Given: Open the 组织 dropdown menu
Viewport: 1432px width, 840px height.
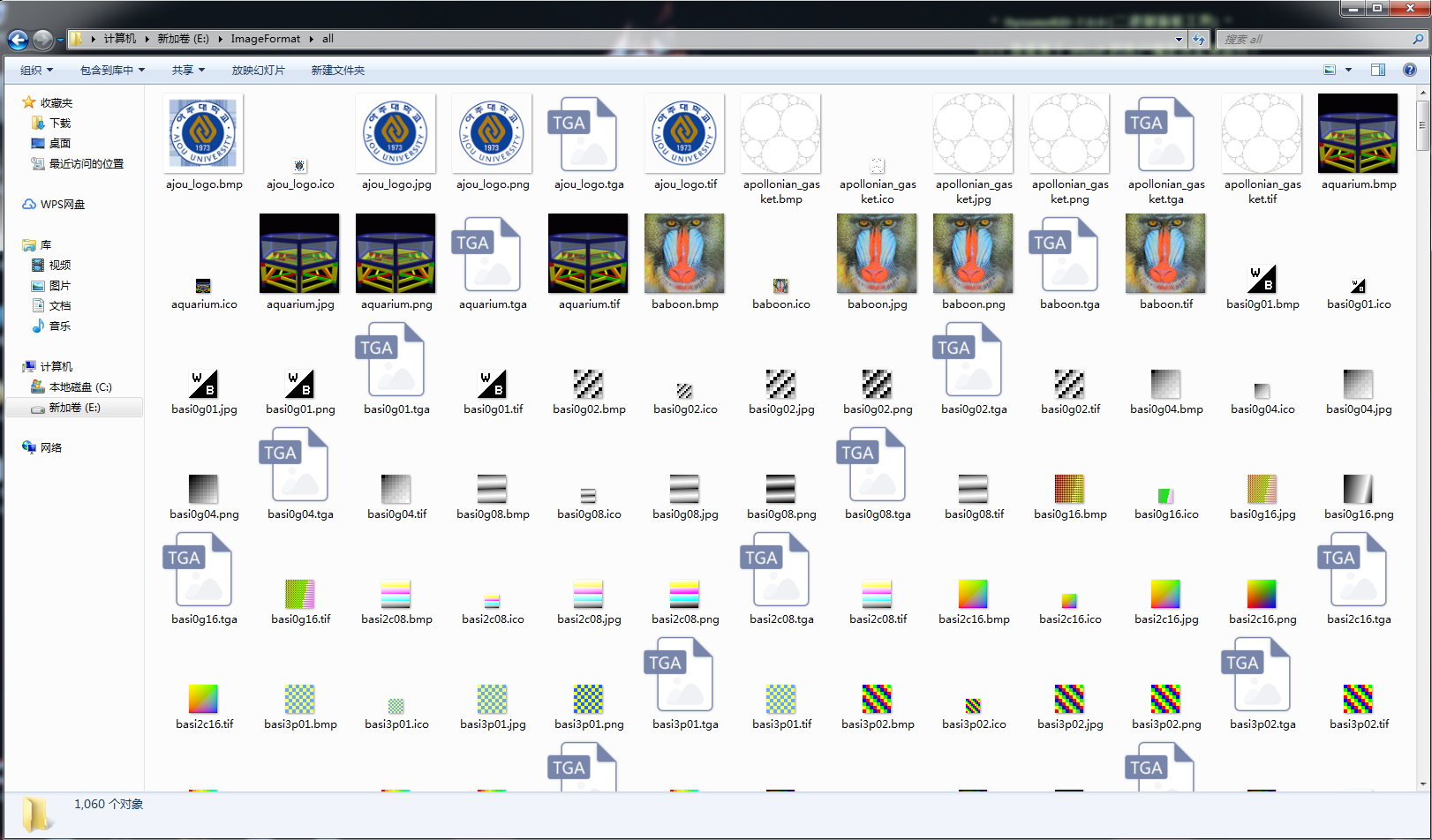Looking at the screenshot, I should (x=36, y=70).
